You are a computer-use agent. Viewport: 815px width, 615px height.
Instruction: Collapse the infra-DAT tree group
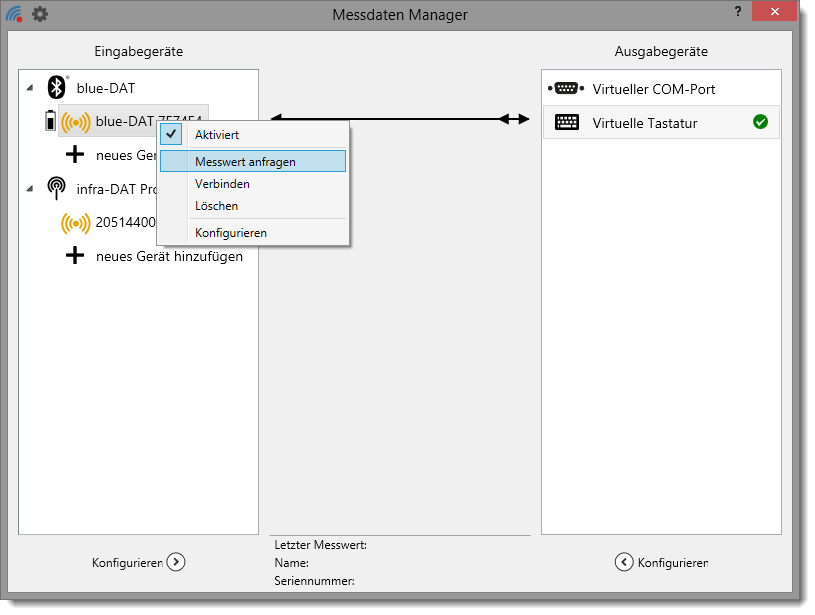point(29,189)
